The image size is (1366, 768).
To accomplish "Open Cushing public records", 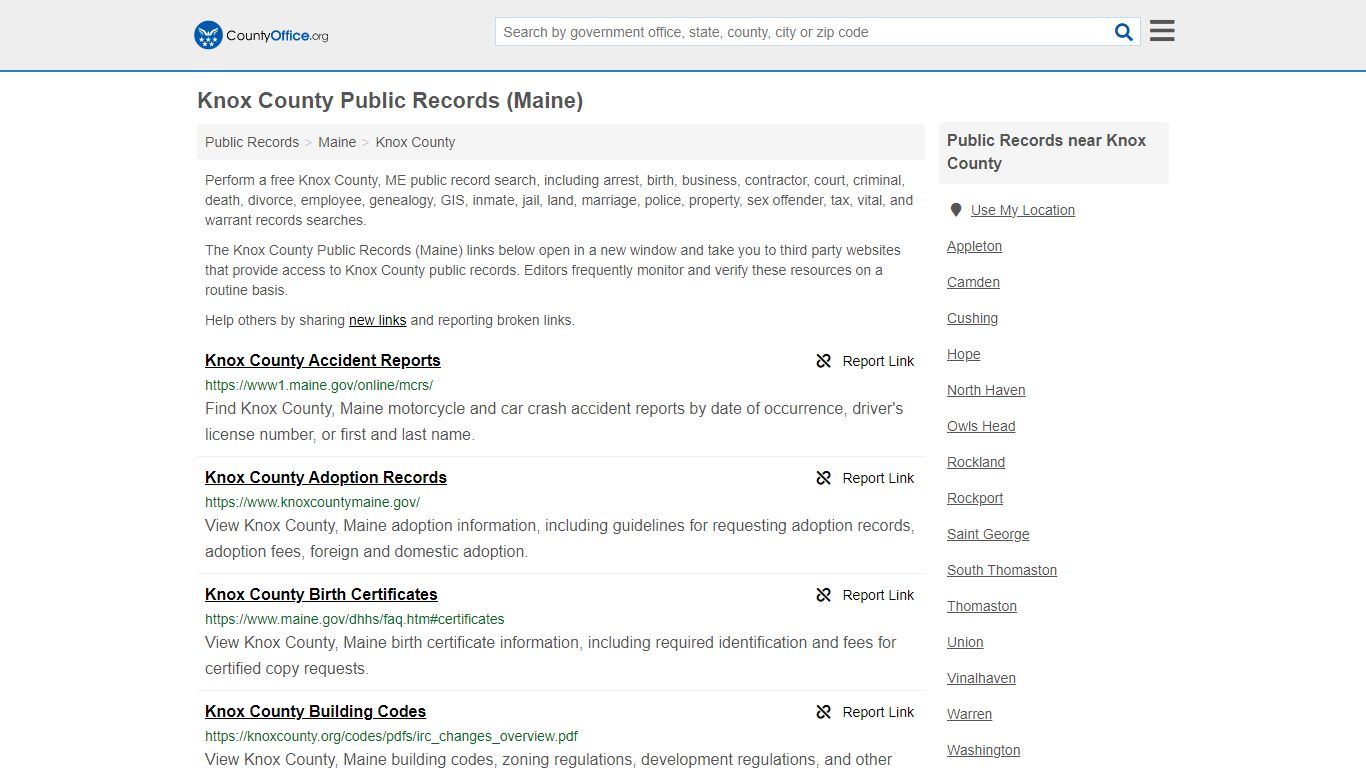I will 972,318.
